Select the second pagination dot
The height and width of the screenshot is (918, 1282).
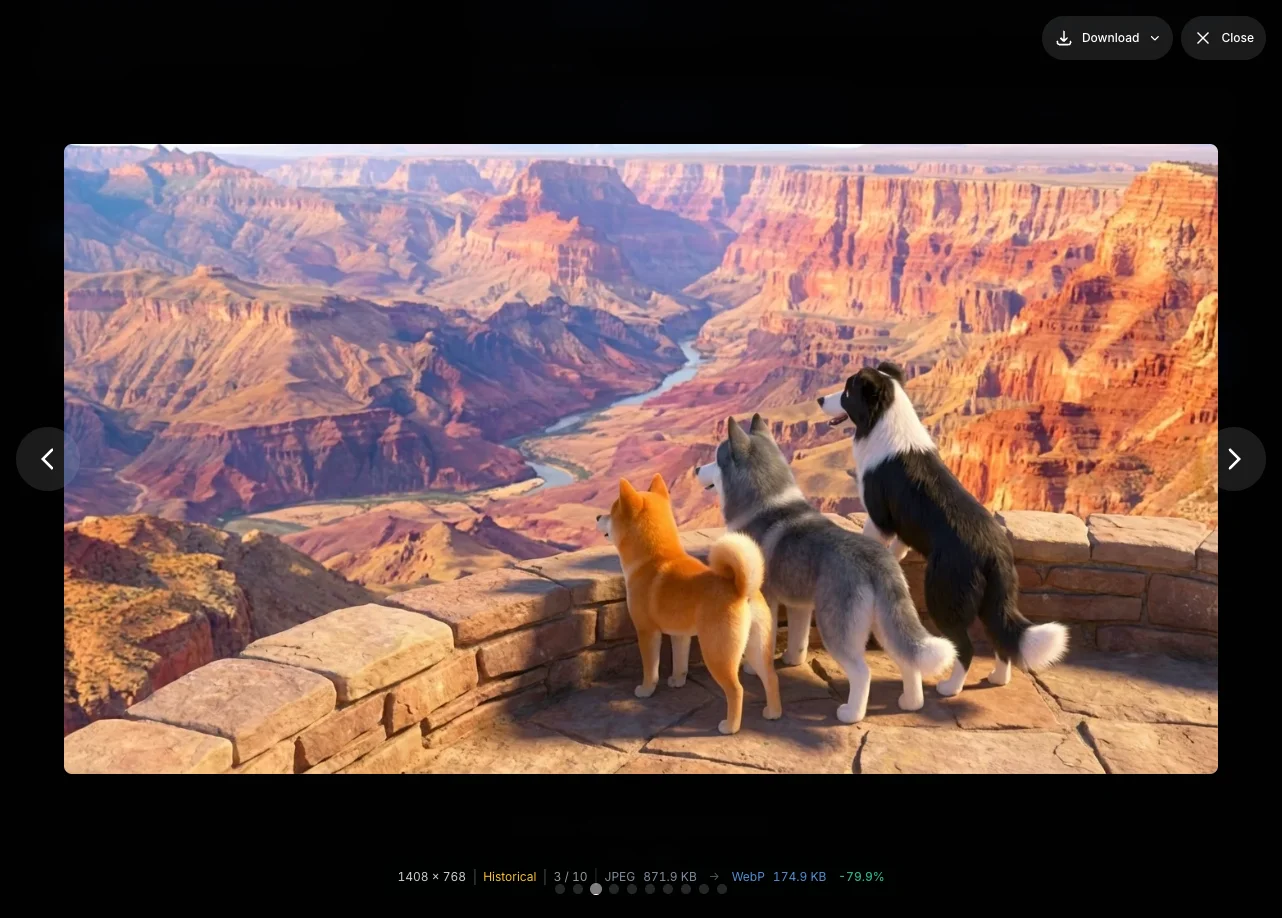(x=578, y=889)
